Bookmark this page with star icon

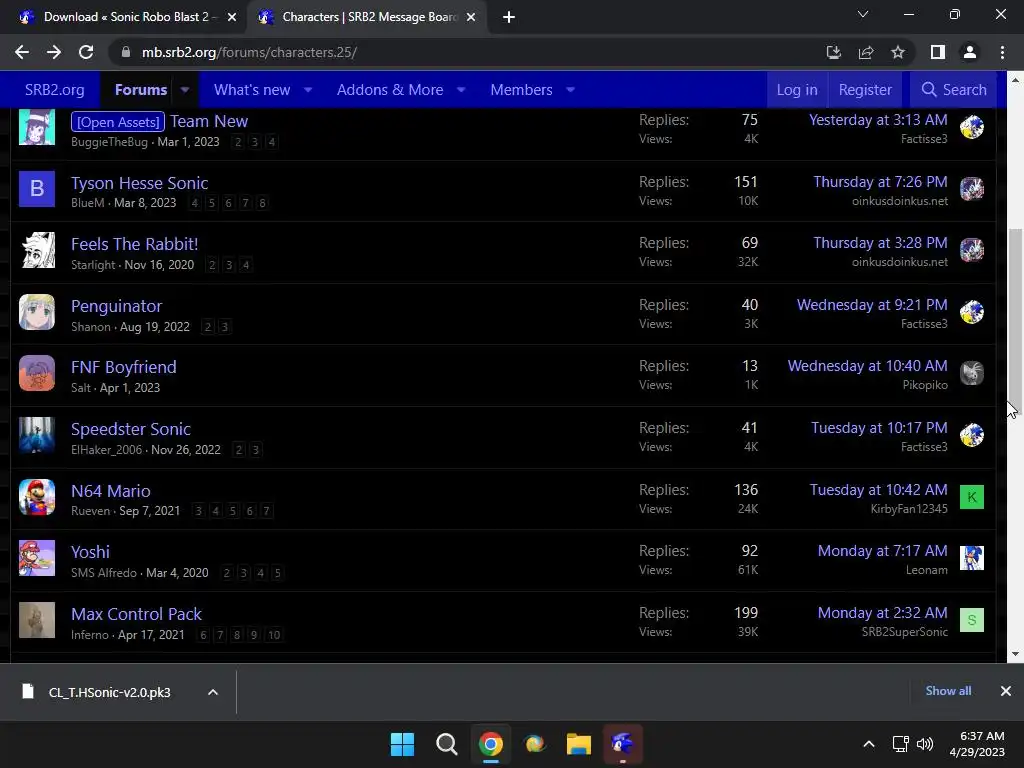pos(898,52)
